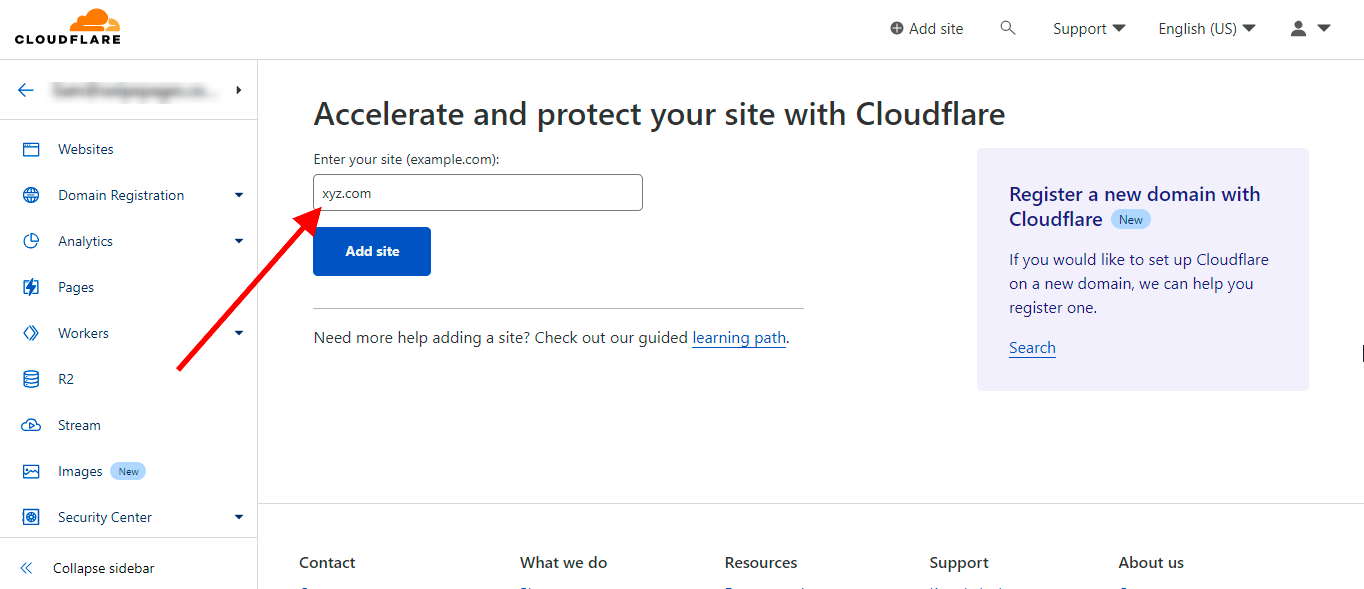Open the English (US) language dropdown
This screenshot has width=1364, height=589.
coord(1206,29)
